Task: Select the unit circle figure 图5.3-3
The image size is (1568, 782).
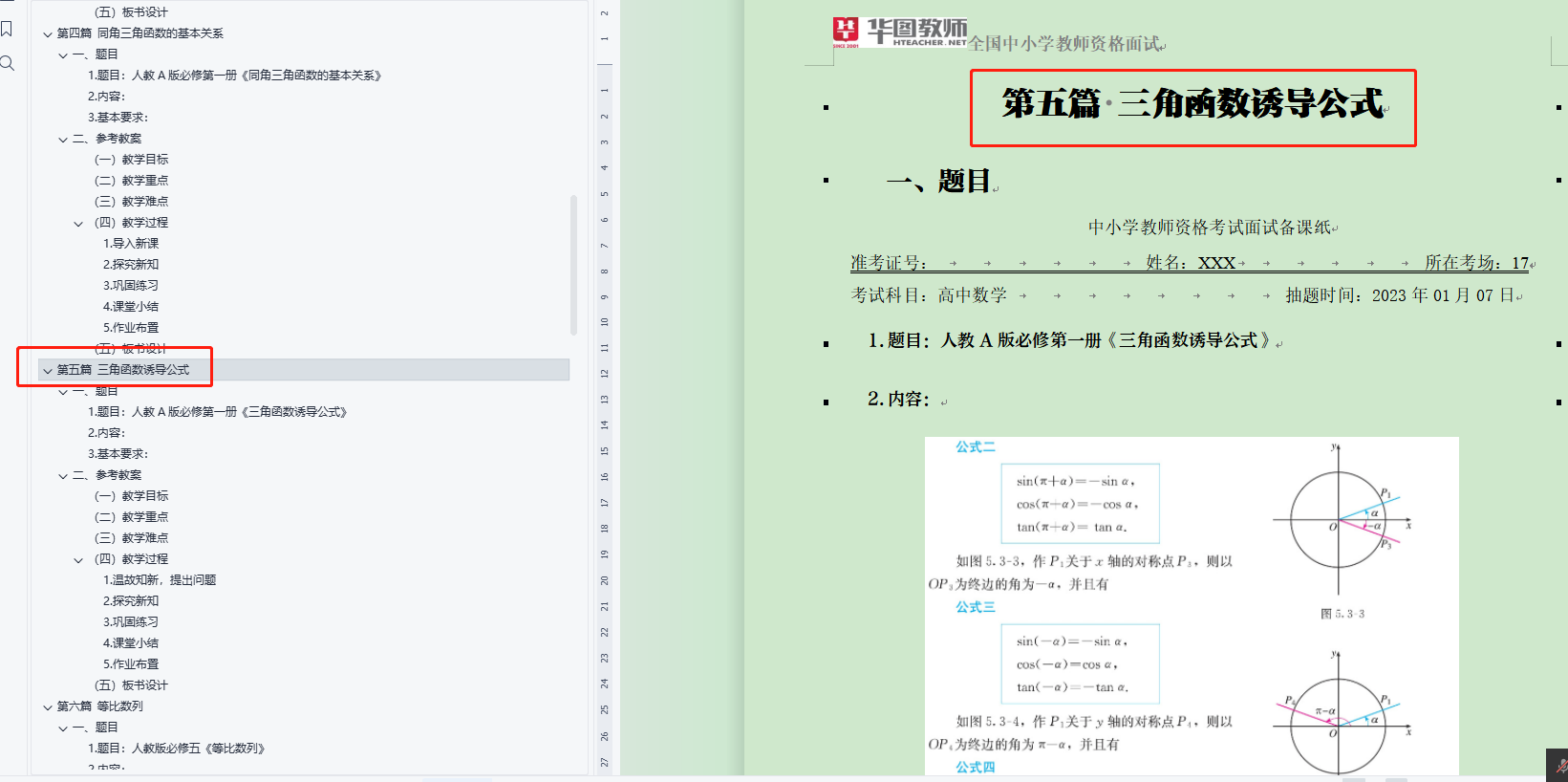Action: coord(1342,521)
